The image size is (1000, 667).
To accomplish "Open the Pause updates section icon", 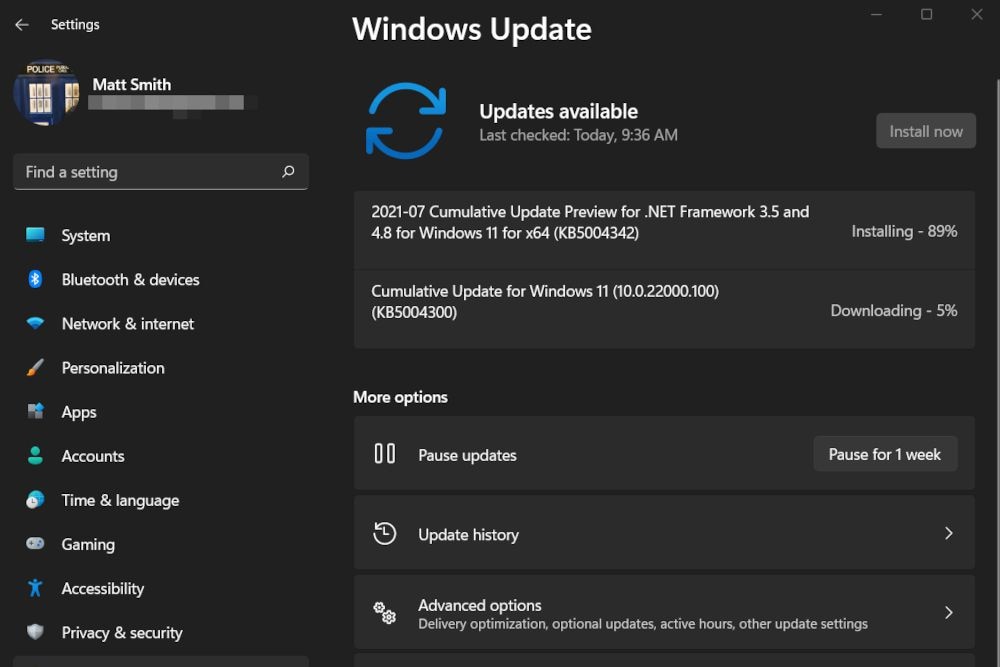I will pos(384,453).
